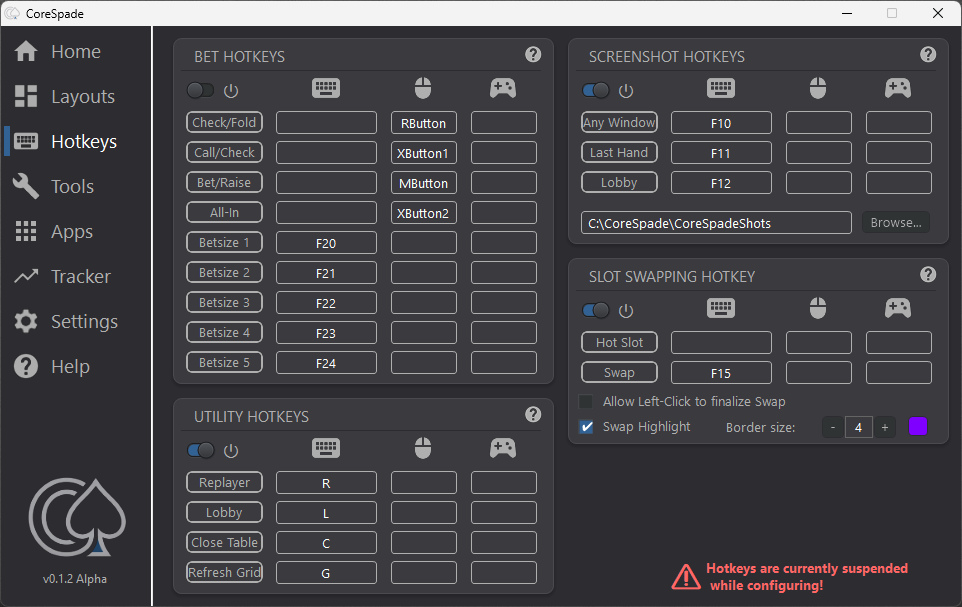
Task: Click the gamepad icon in Slot Swapping panel
Action: click(x=898, y=308)
